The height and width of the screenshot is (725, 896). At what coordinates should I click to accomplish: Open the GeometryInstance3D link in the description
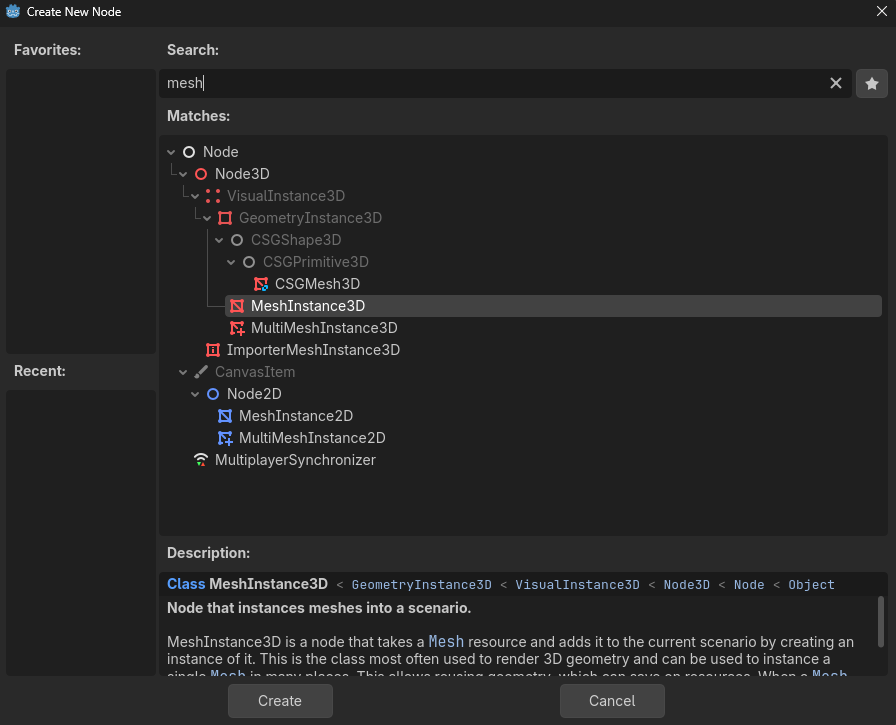pos(421,584)
